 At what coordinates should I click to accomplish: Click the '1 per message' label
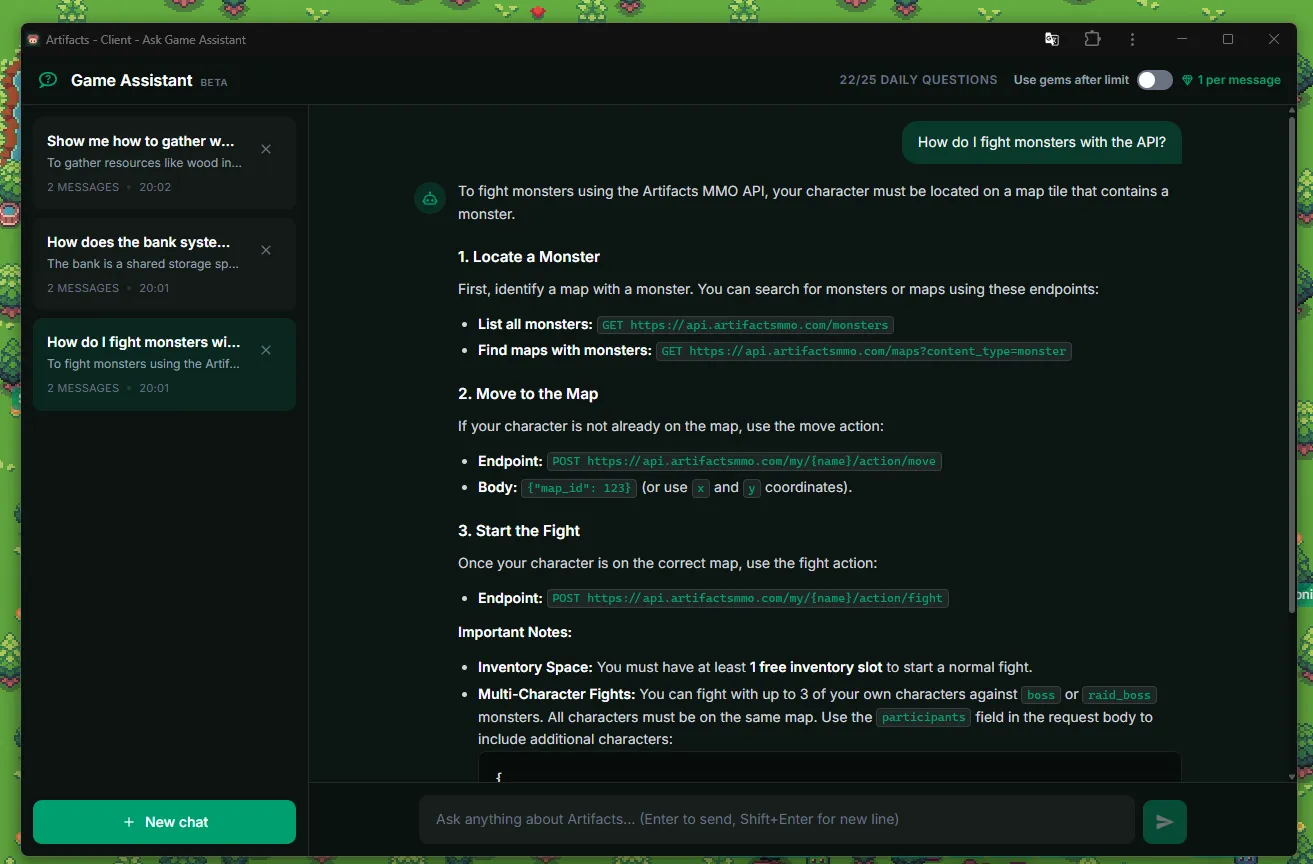1239,80
